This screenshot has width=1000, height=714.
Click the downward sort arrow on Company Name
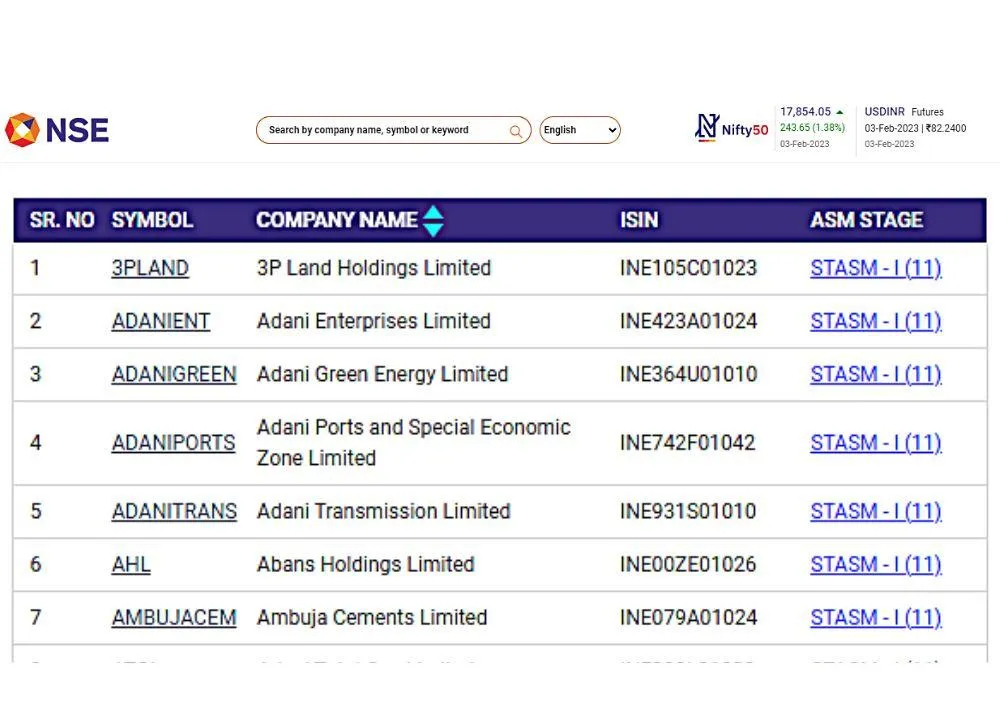pos(432,227)
